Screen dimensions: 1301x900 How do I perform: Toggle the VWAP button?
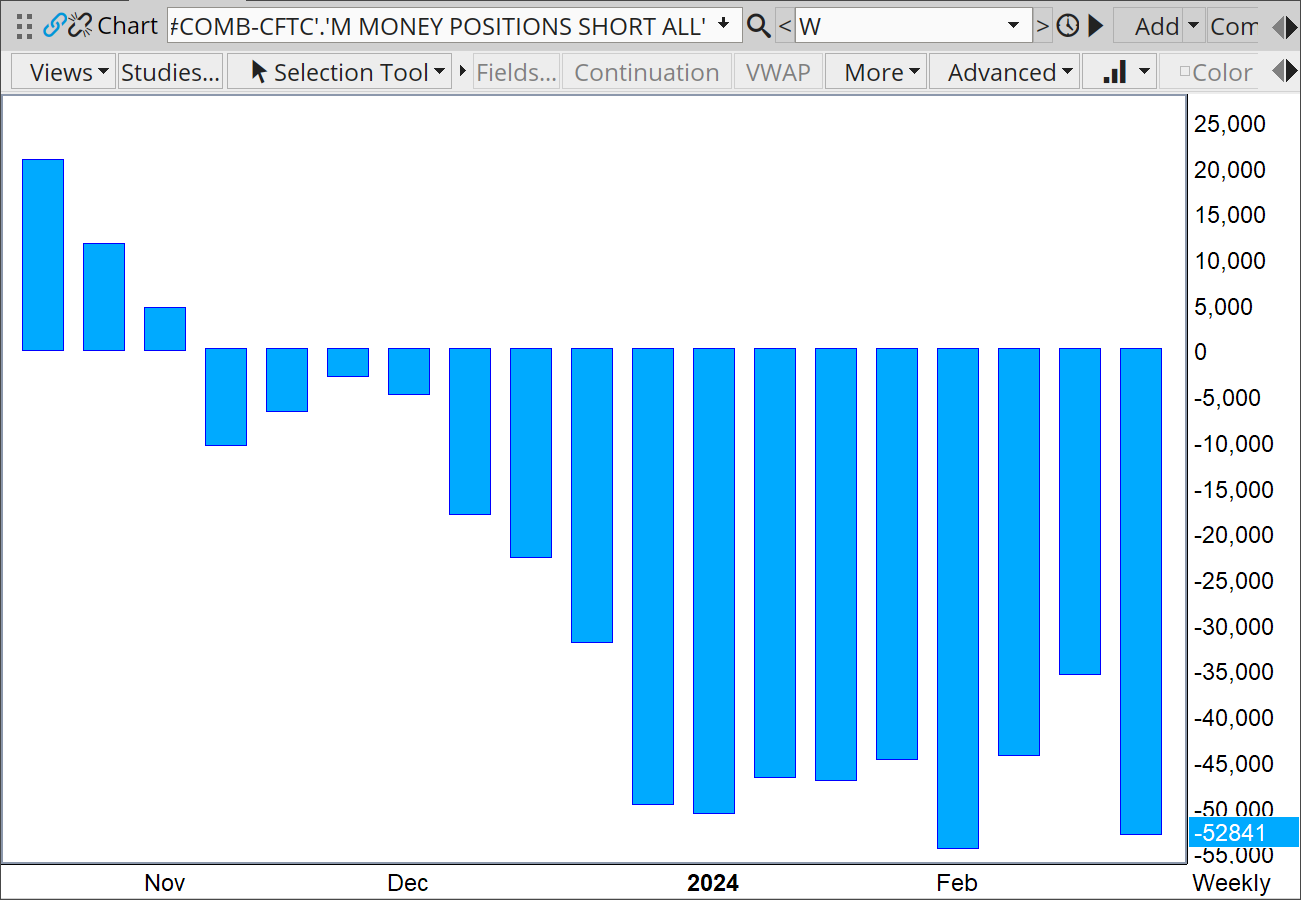(x=778, y=72)
